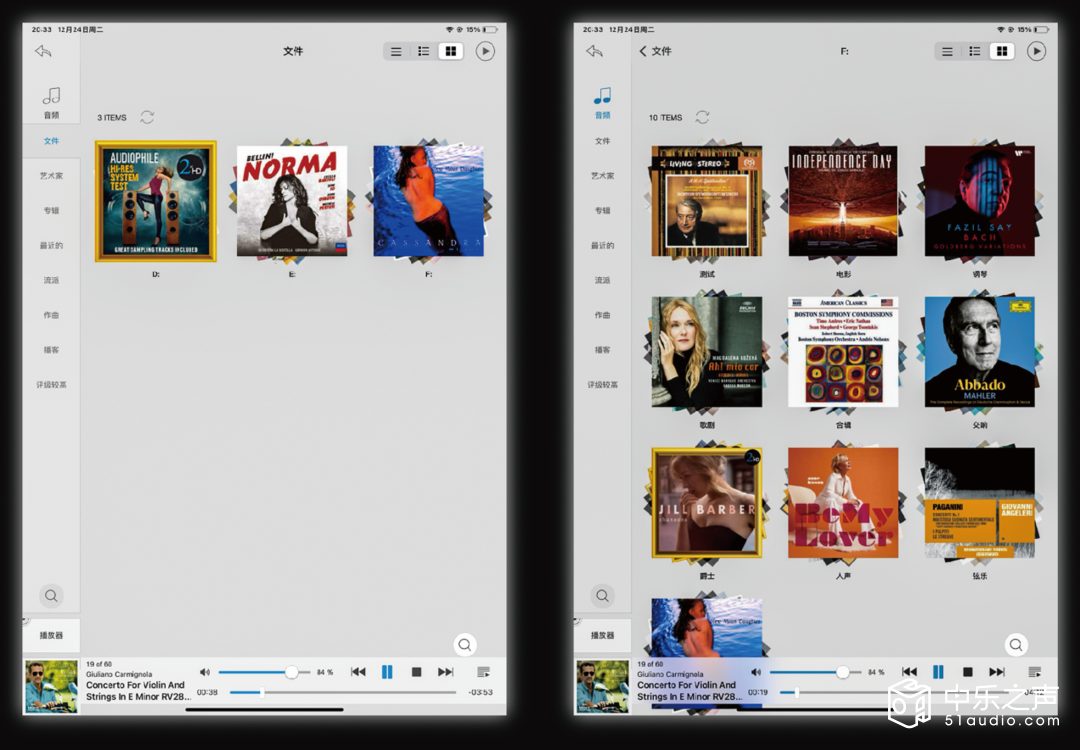Skip to previous track in left player
The height and width of the screenshot is (750, 1080).
[358, 671]
